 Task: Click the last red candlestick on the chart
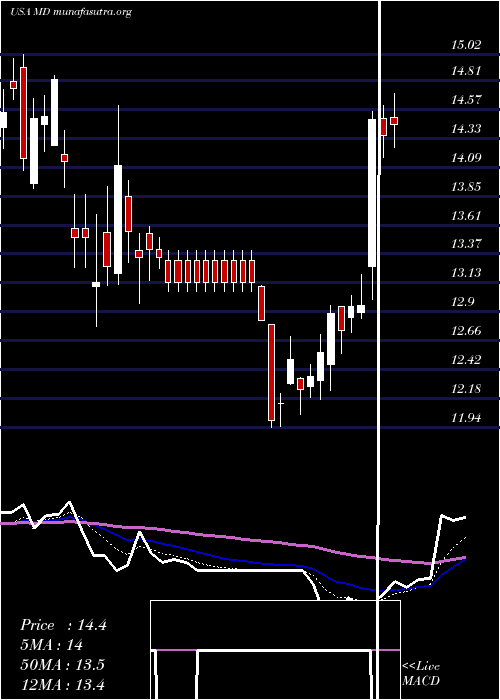[394, 121]
